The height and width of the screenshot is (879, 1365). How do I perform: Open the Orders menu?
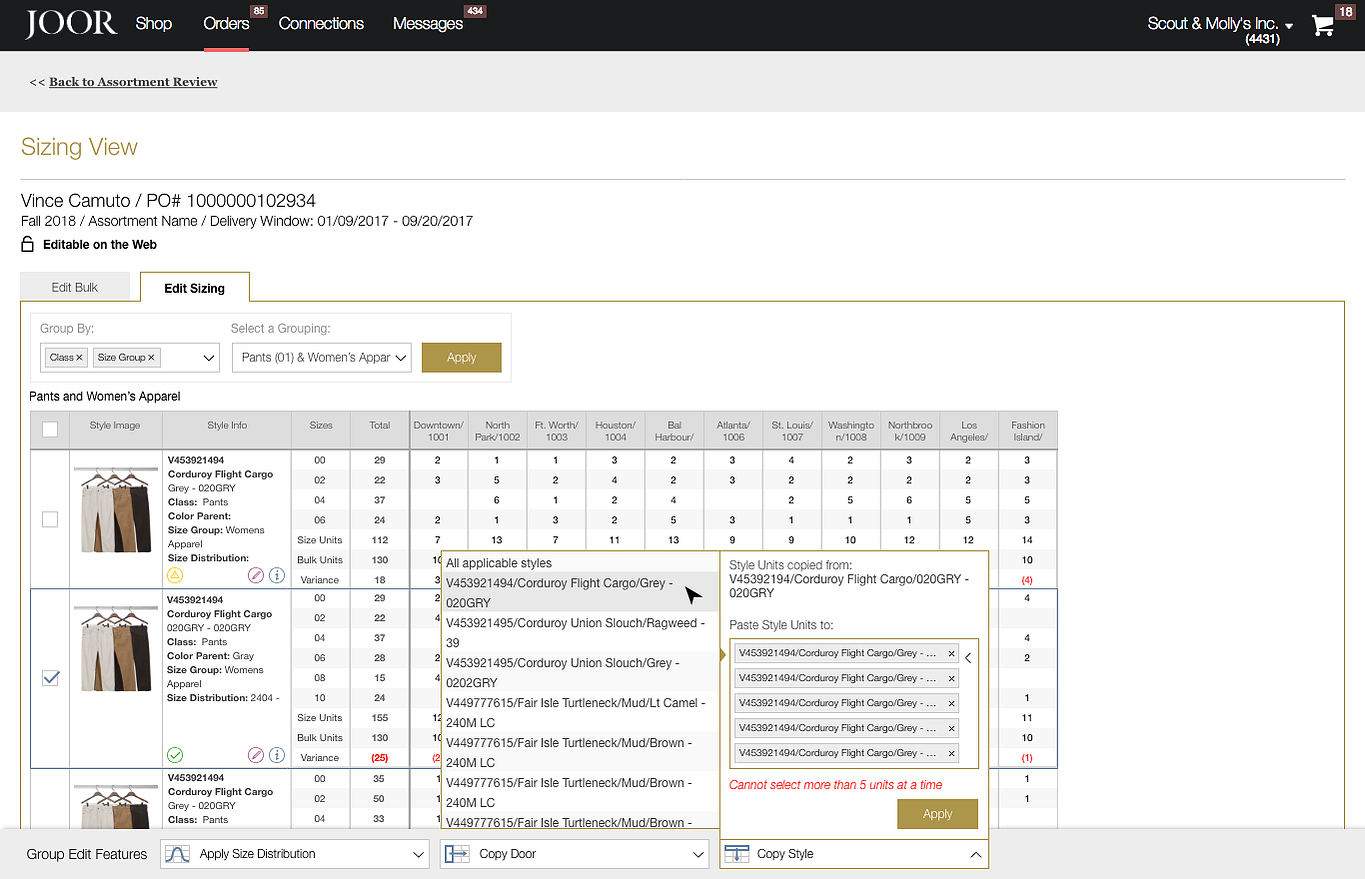[226, 23]
